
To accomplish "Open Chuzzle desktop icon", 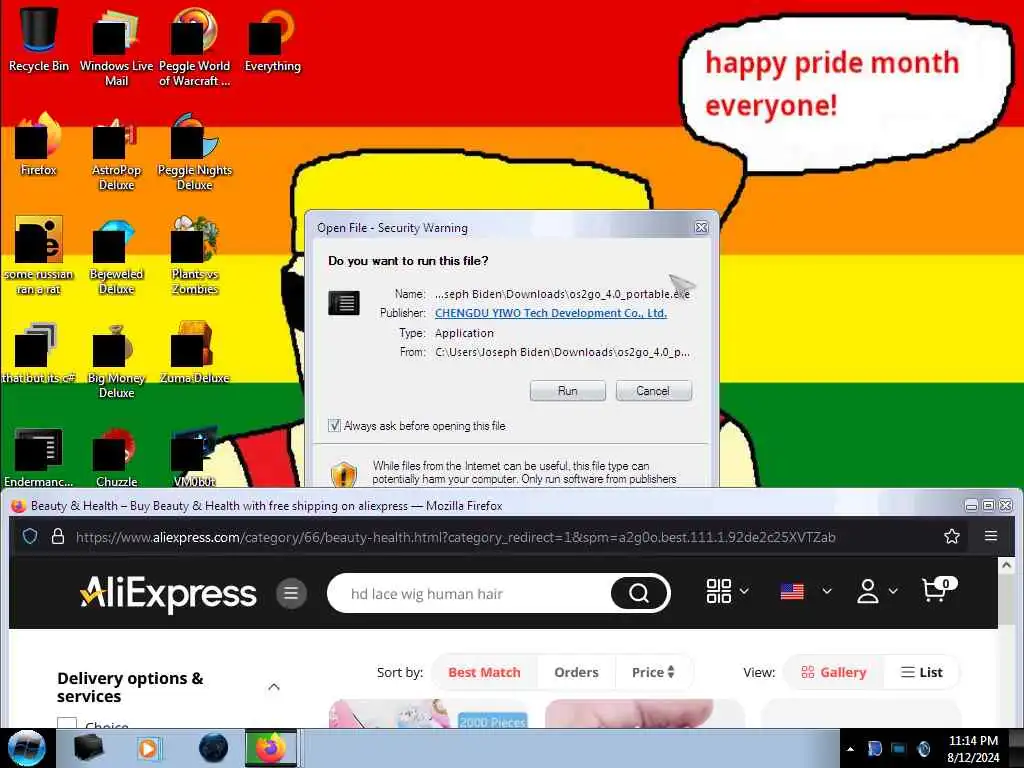I will [x=116, y=456].
